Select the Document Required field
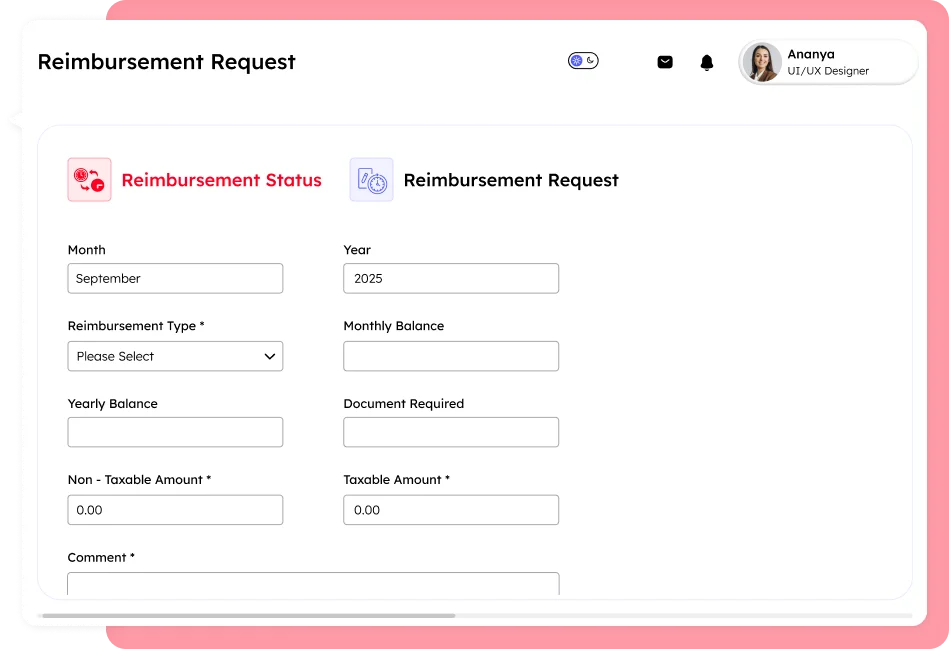949x649 pixels. pyautogui.click(x=450, y=432)
